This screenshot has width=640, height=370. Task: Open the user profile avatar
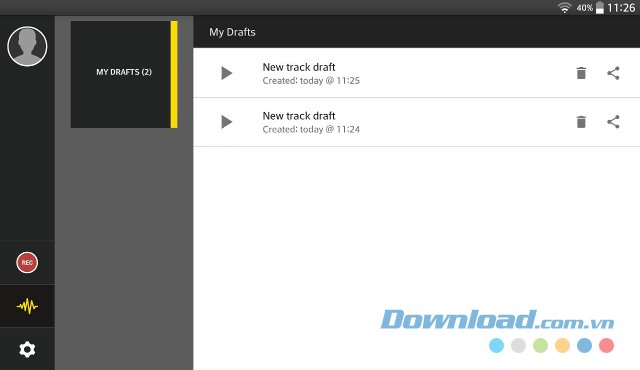tap(27, 46)
